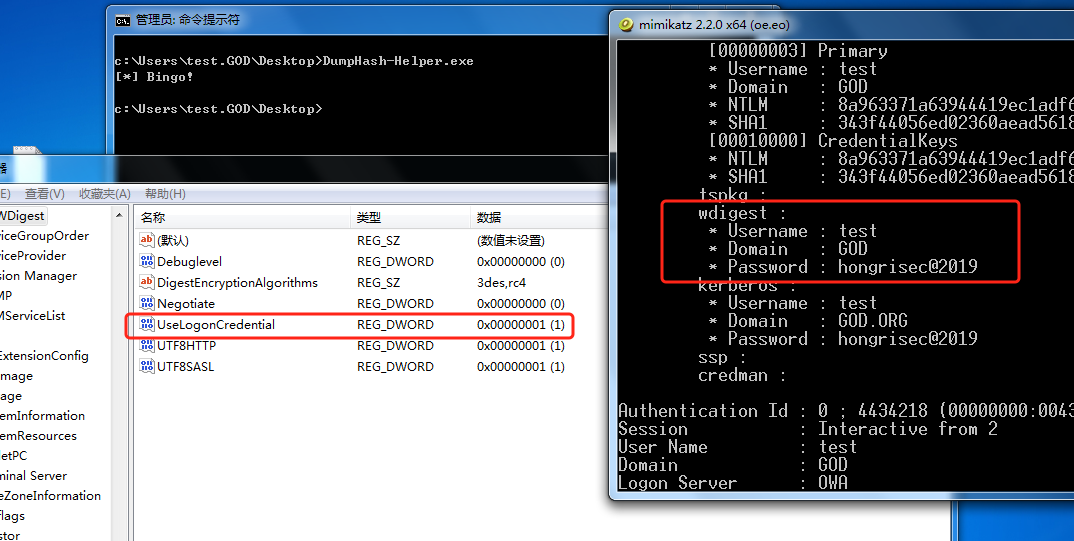Screen dimensions: 1074x541
Task: Select the ServiceProvider tree key
Action: [x=33, y=255]
